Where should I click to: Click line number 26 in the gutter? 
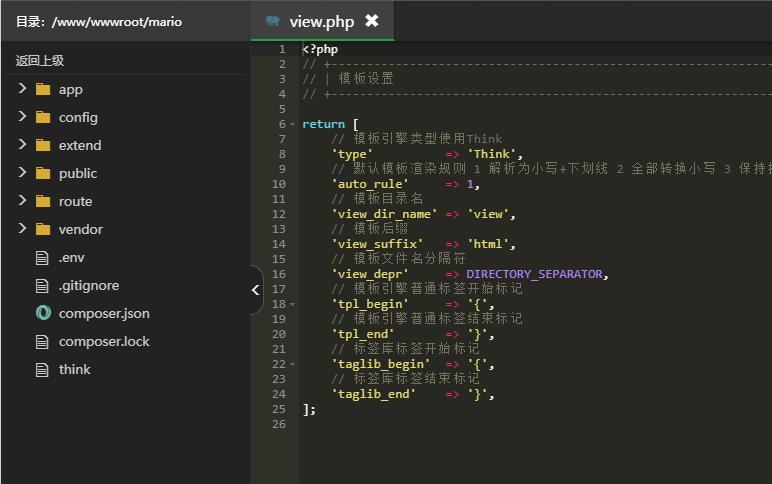click(x=279, y=424)
